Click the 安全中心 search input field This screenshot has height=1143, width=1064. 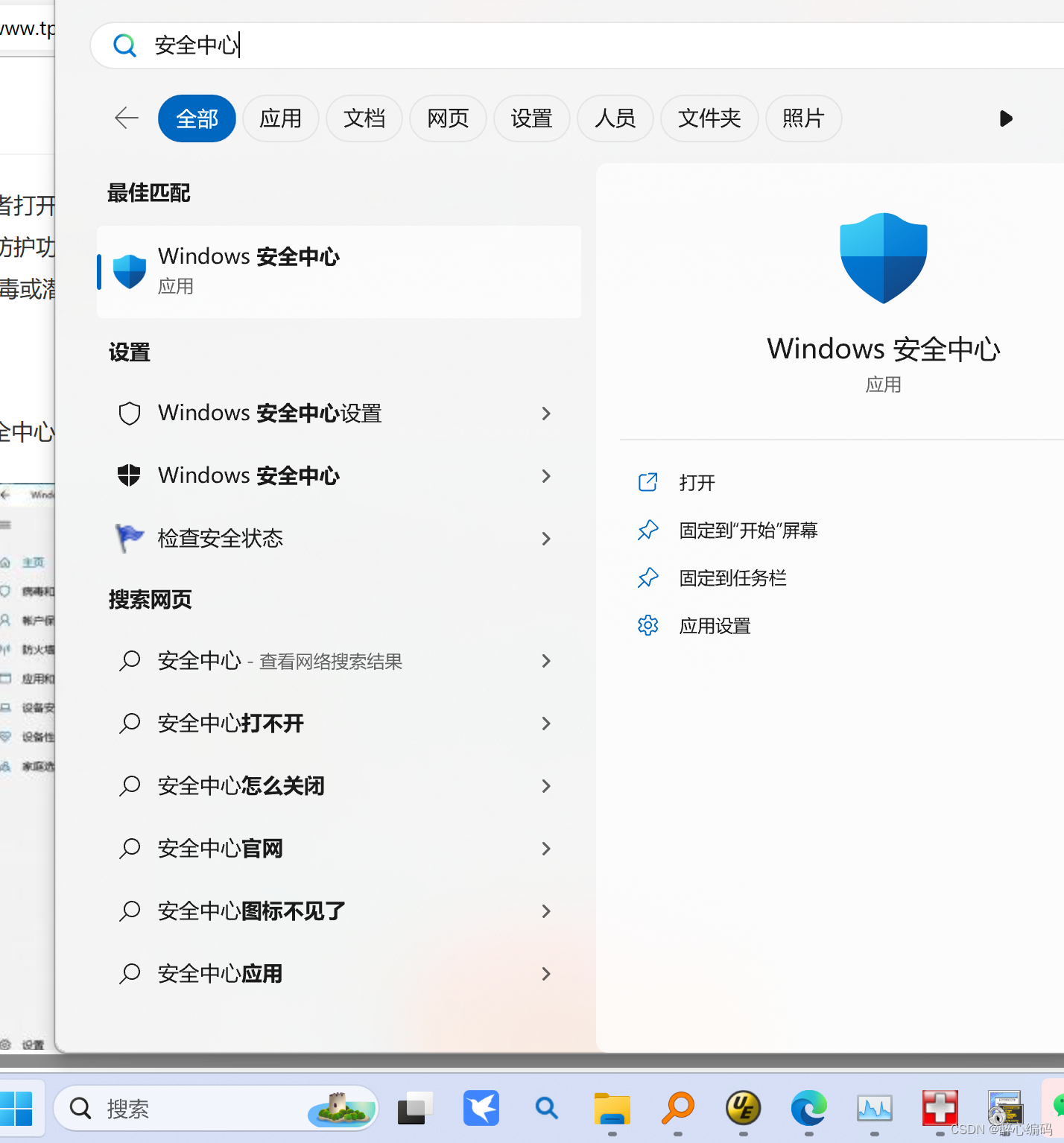pos(577,45)
